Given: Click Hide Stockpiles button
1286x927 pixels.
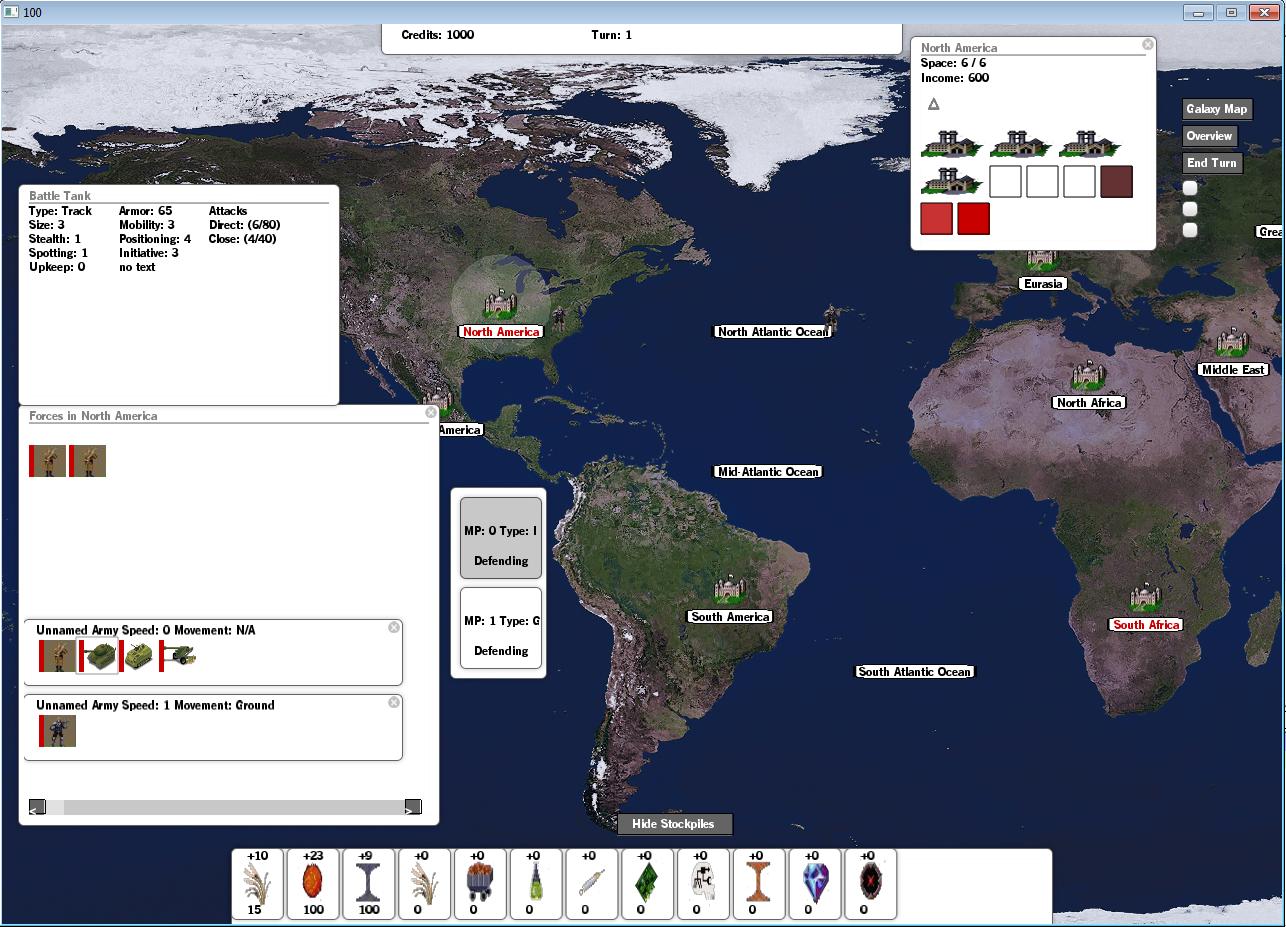Looking at the screenshot, I should tap(674, 824).
